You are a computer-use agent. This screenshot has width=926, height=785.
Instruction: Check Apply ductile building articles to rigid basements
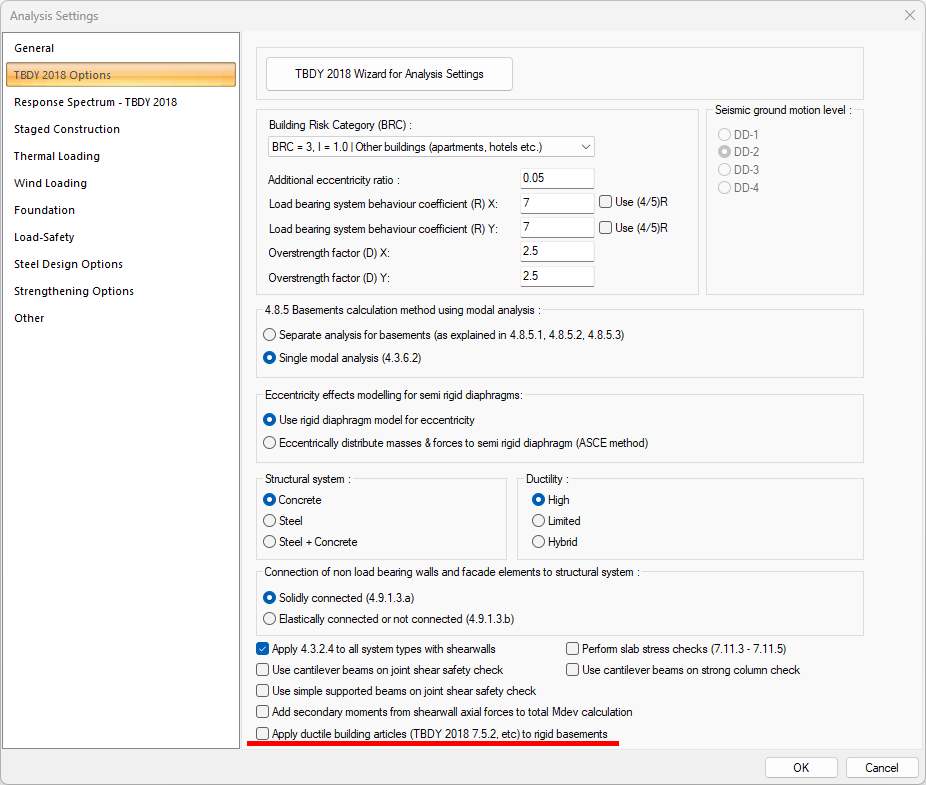[x=263, y=734]
